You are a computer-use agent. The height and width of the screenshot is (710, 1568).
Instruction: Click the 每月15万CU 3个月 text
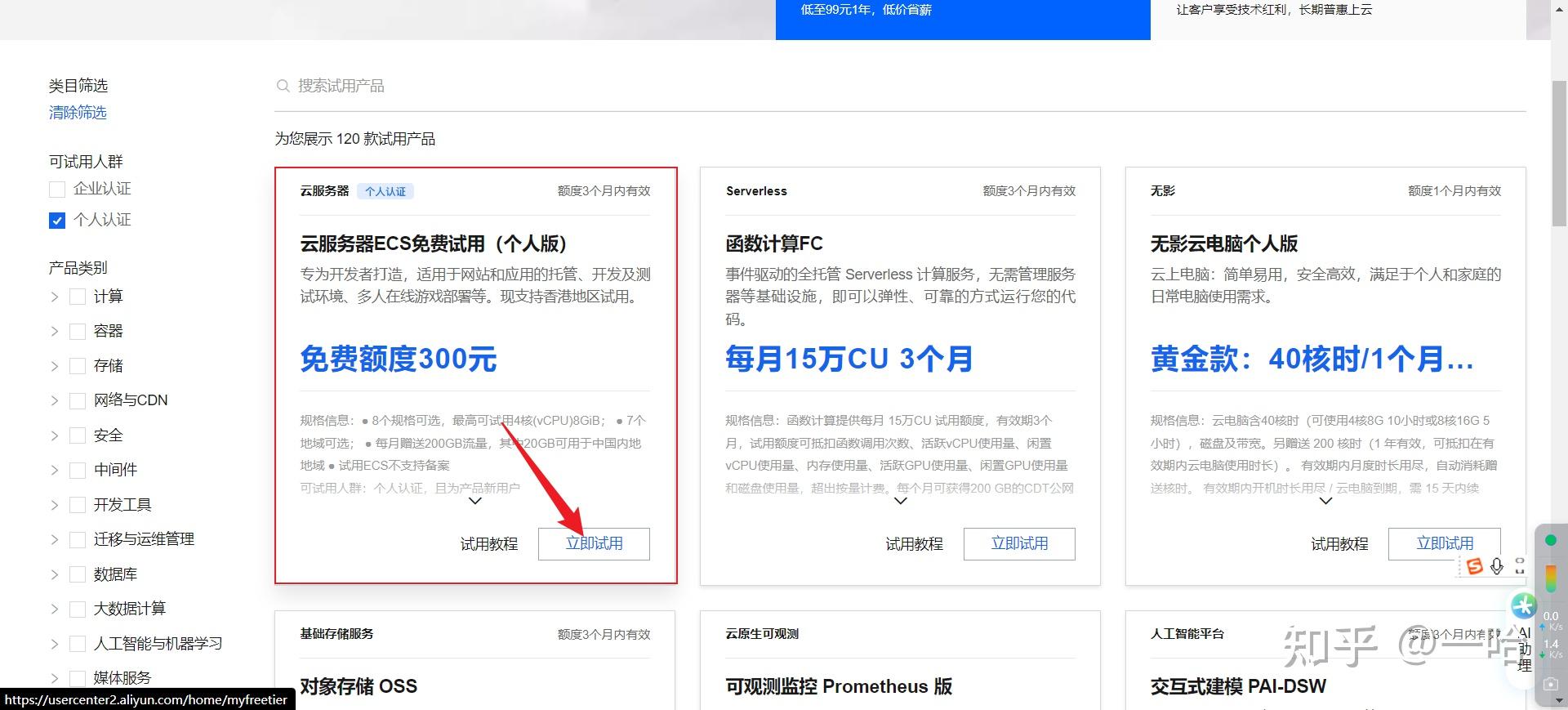pos(849,359)
